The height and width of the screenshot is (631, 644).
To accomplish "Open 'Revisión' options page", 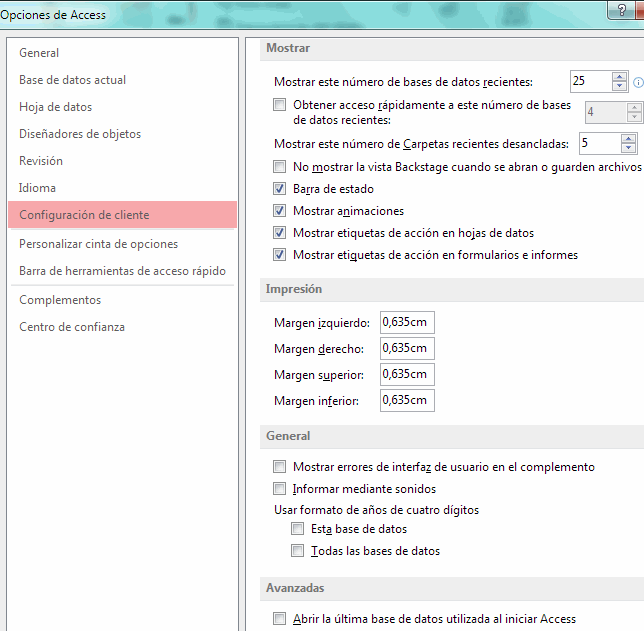I will (x=122, y=161).
